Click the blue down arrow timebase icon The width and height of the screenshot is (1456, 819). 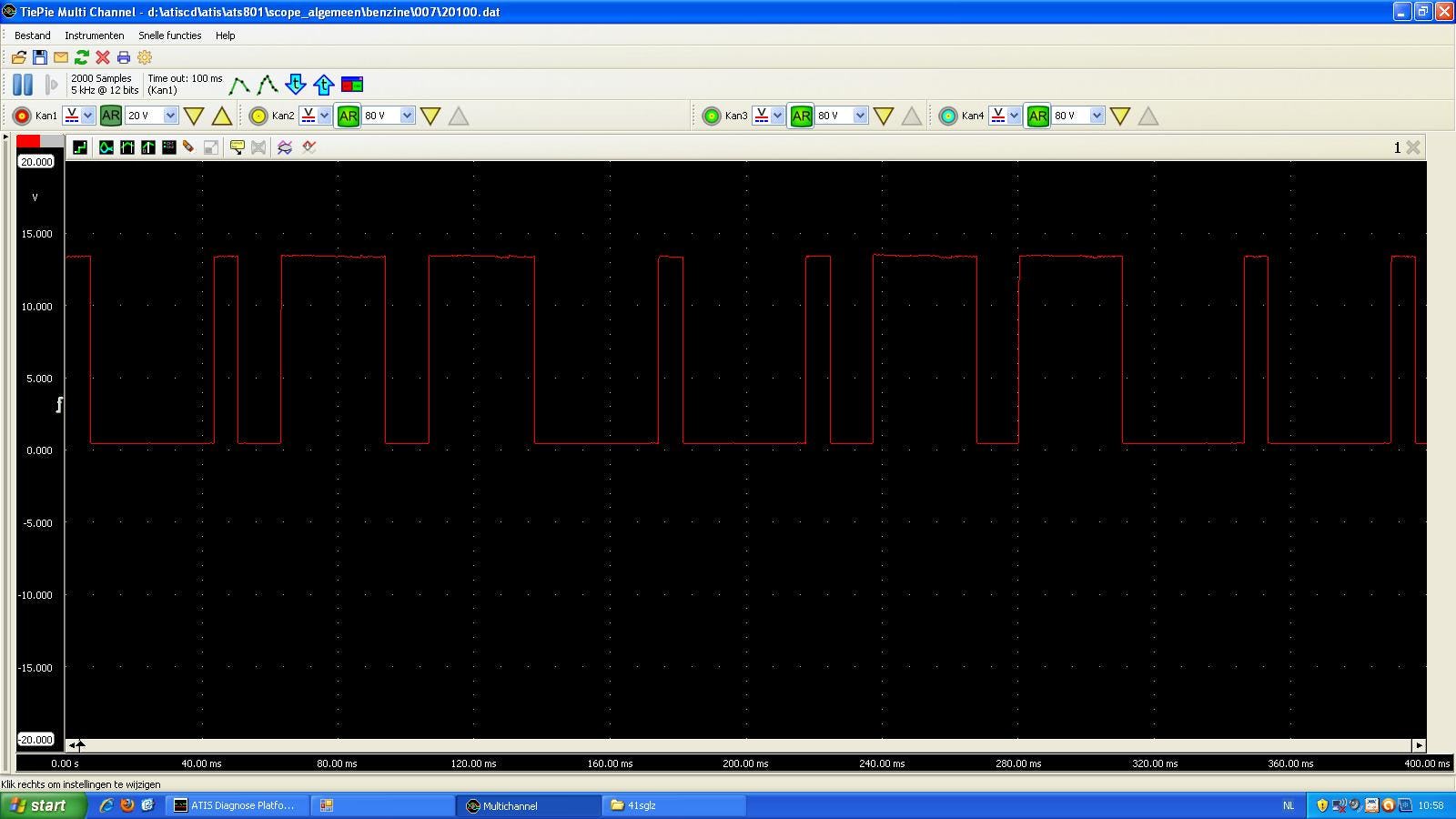296,85
